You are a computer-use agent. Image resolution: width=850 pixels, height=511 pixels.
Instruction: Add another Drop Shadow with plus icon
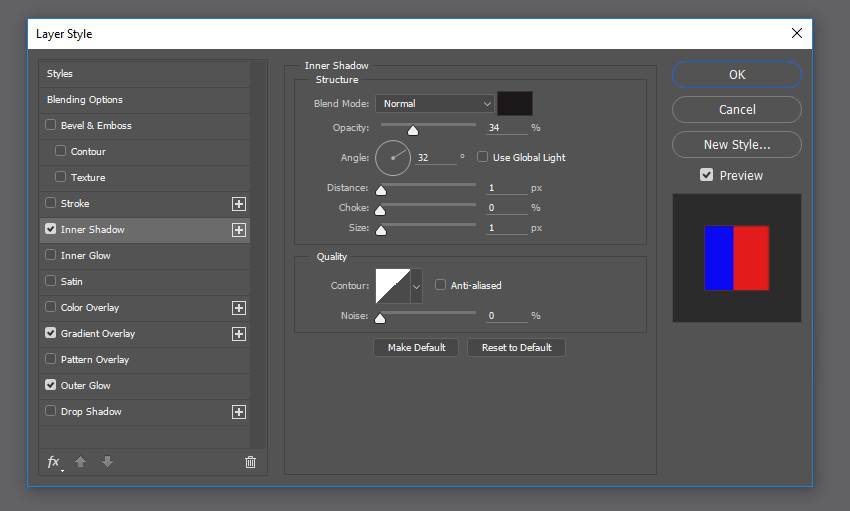click(239, 412)
